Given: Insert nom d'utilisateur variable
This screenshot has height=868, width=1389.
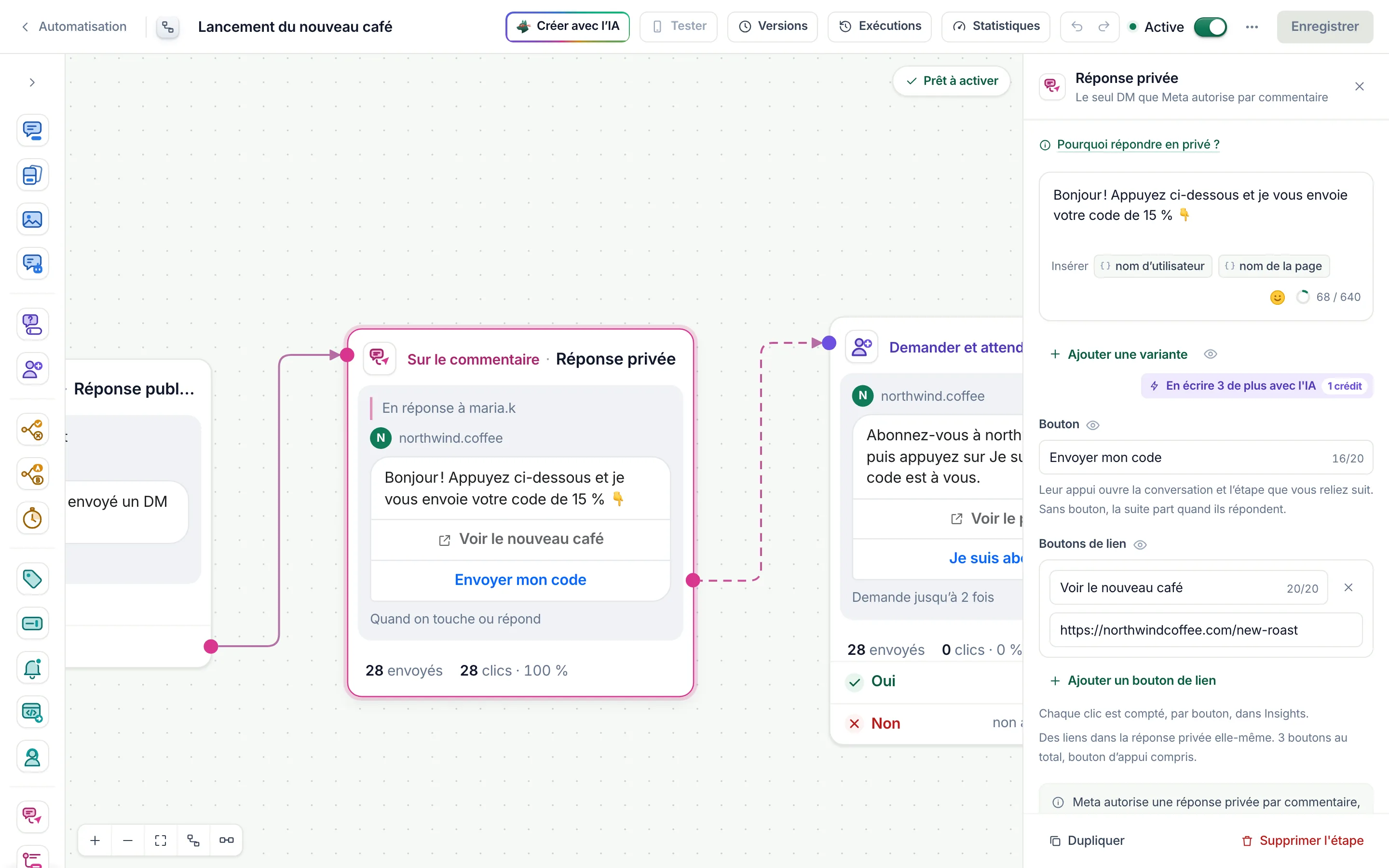Looking at the screenshot, I should (1153, 266).
